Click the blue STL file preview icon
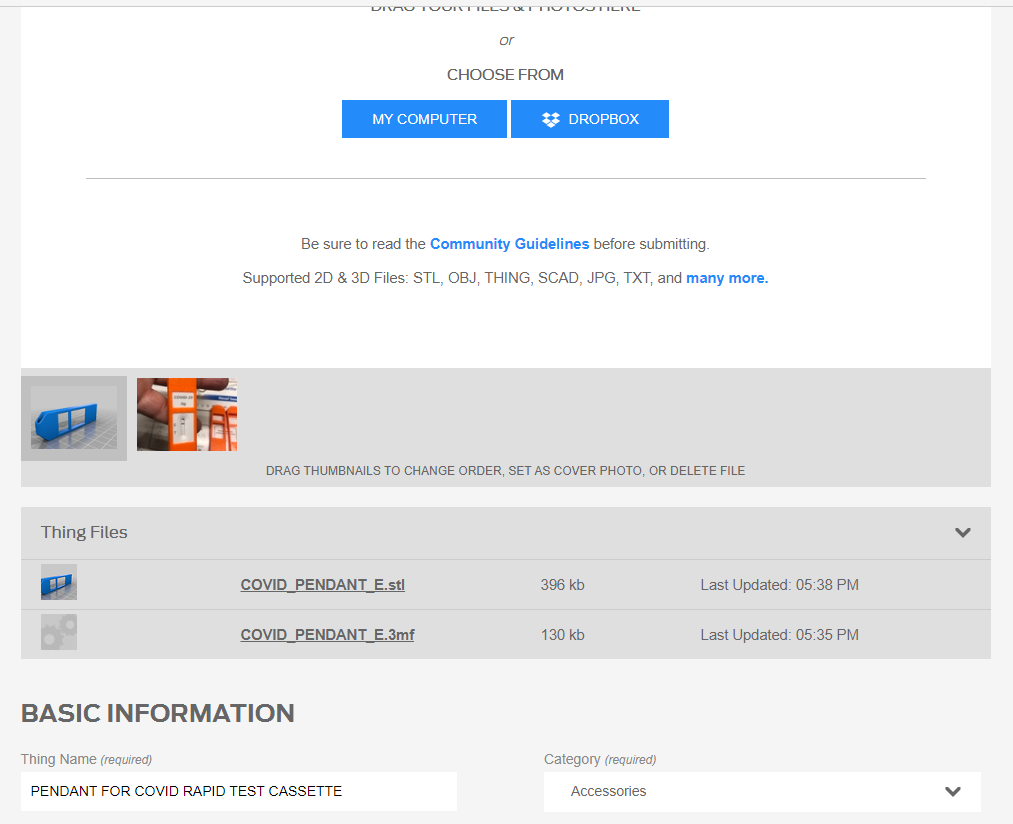This screenshot has height=824, width=1013. 59,583
